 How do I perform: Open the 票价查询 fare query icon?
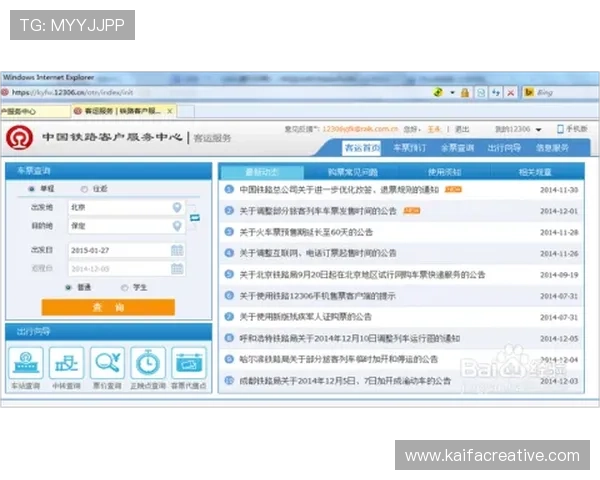(108, 362)
